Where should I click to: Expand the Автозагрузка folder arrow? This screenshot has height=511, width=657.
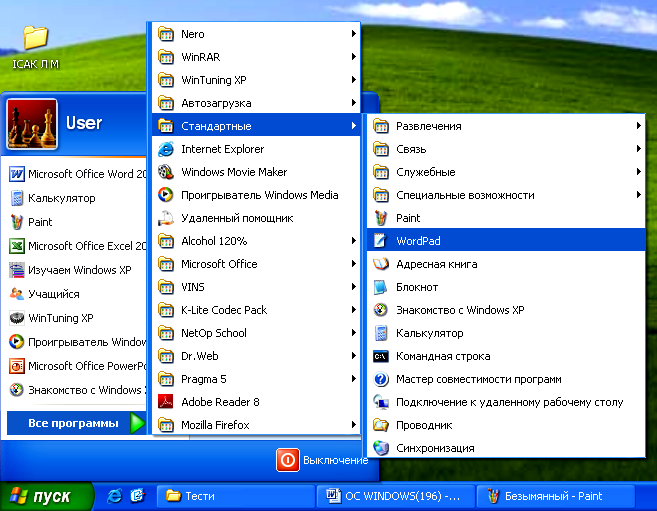coord(354,103)
